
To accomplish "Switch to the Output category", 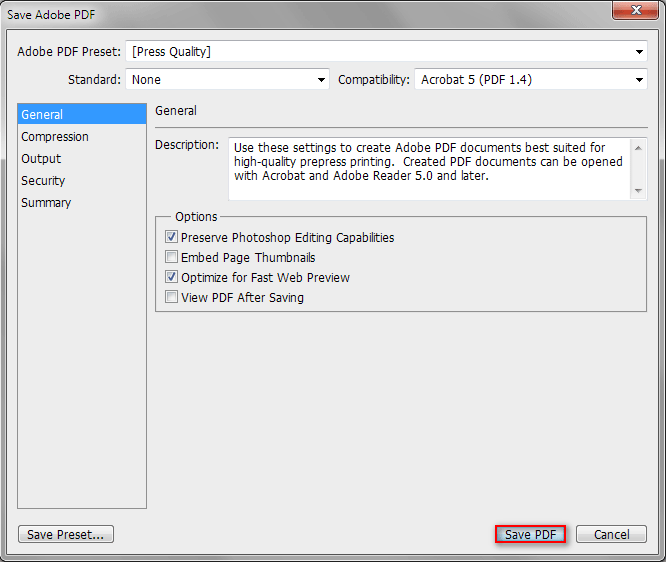I will tap(82, 158).
